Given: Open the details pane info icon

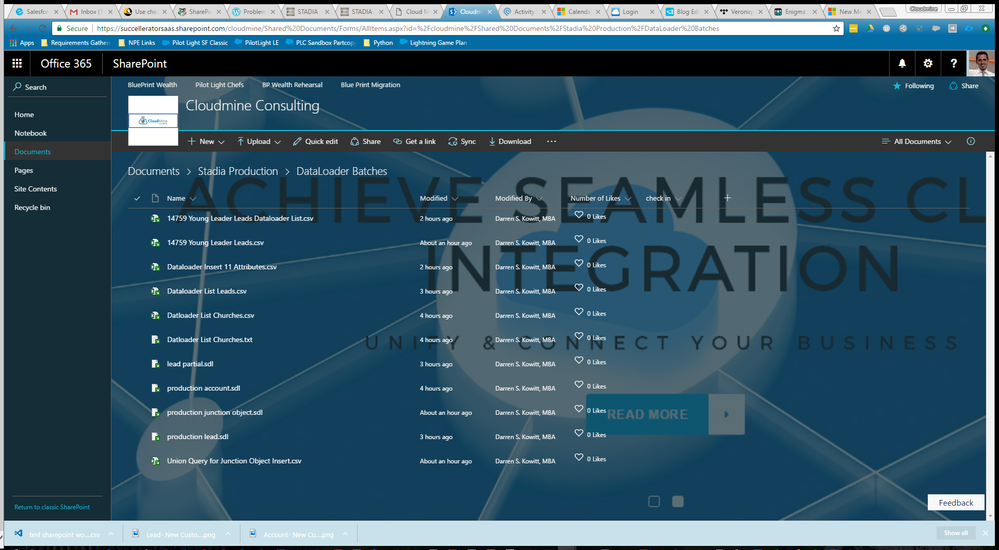Looking at the screenshot, I should 970,141.
